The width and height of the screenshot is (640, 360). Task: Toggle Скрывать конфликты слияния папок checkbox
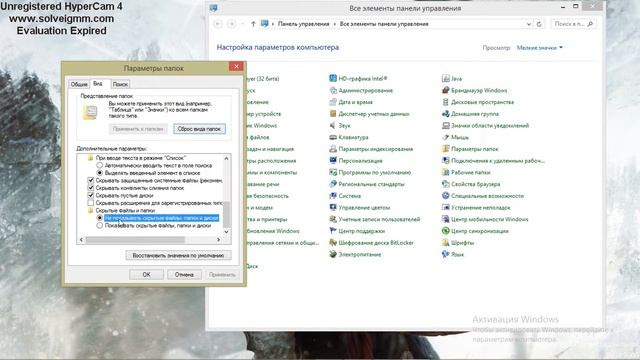[91, 188]
